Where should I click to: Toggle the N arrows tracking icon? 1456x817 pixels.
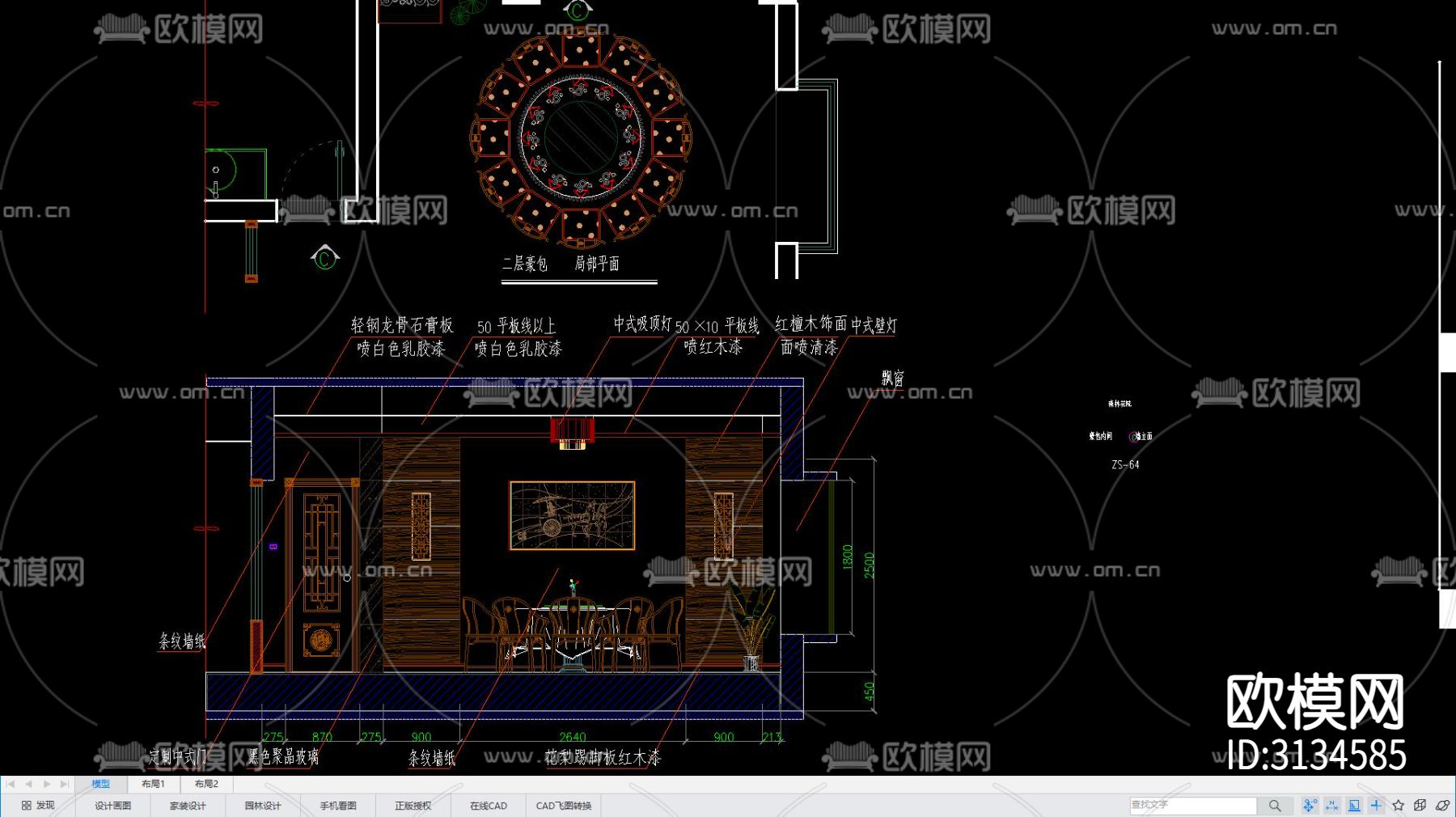coord(1331,806)
